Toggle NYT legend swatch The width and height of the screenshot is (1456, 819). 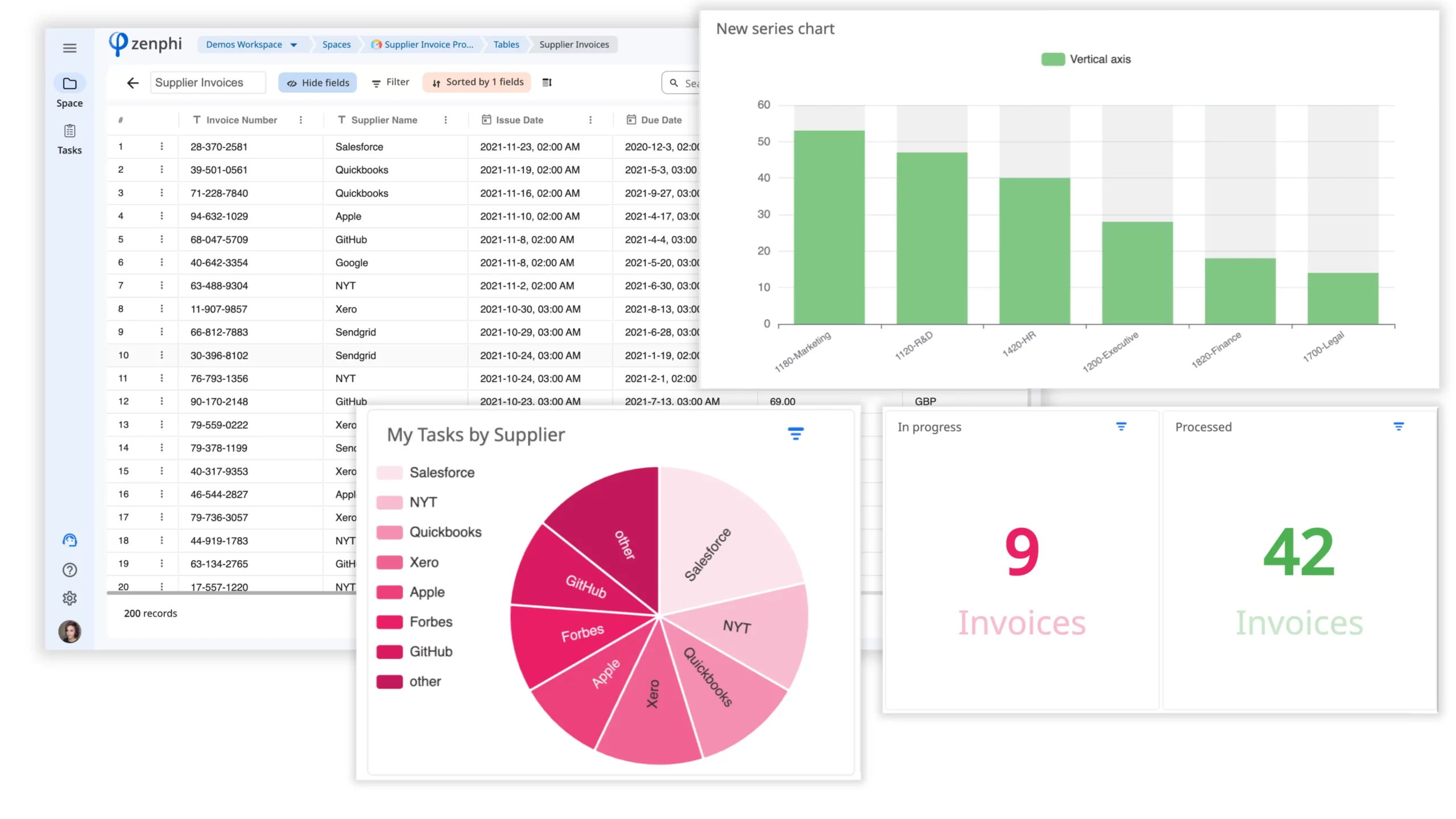[x=389, y=502]
